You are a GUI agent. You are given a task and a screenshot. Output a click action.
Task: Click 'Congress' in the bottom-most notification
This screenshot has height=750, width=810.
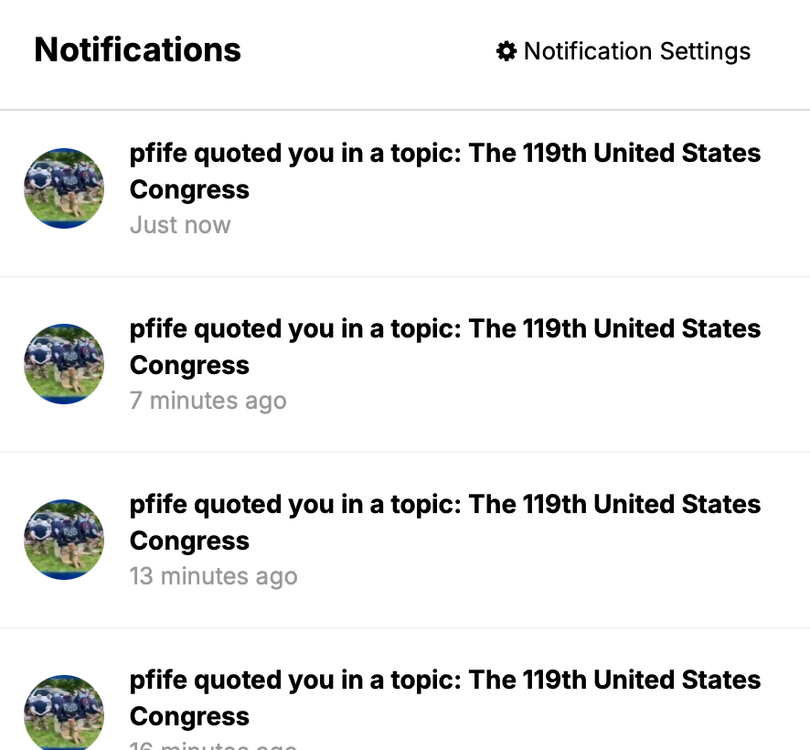[190, 717]
